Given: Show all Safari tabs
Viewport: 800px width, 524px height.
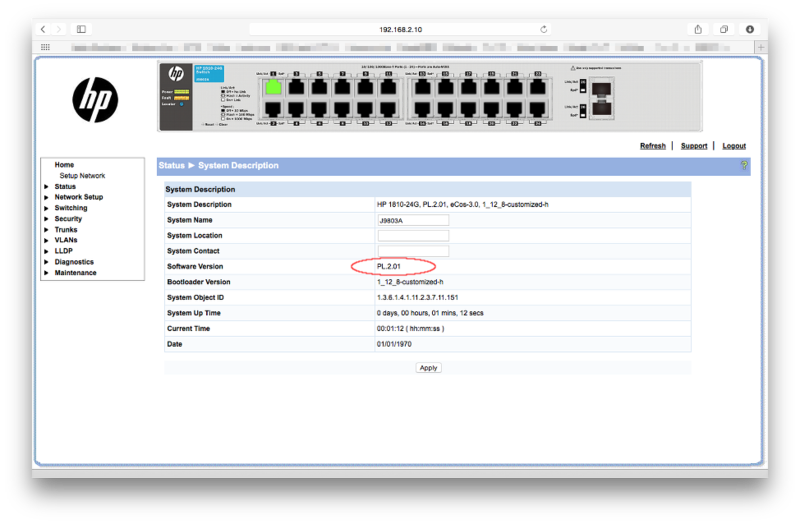Looking at the screenshot, I should coord(723,29).
